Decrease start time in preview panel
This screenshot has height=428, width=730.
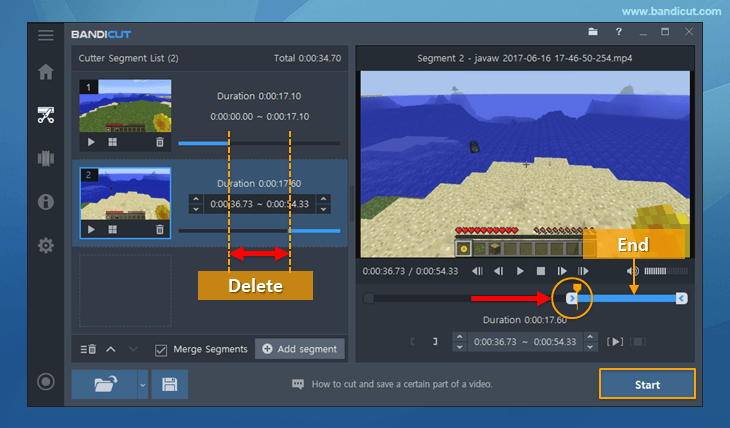[460, 347]
